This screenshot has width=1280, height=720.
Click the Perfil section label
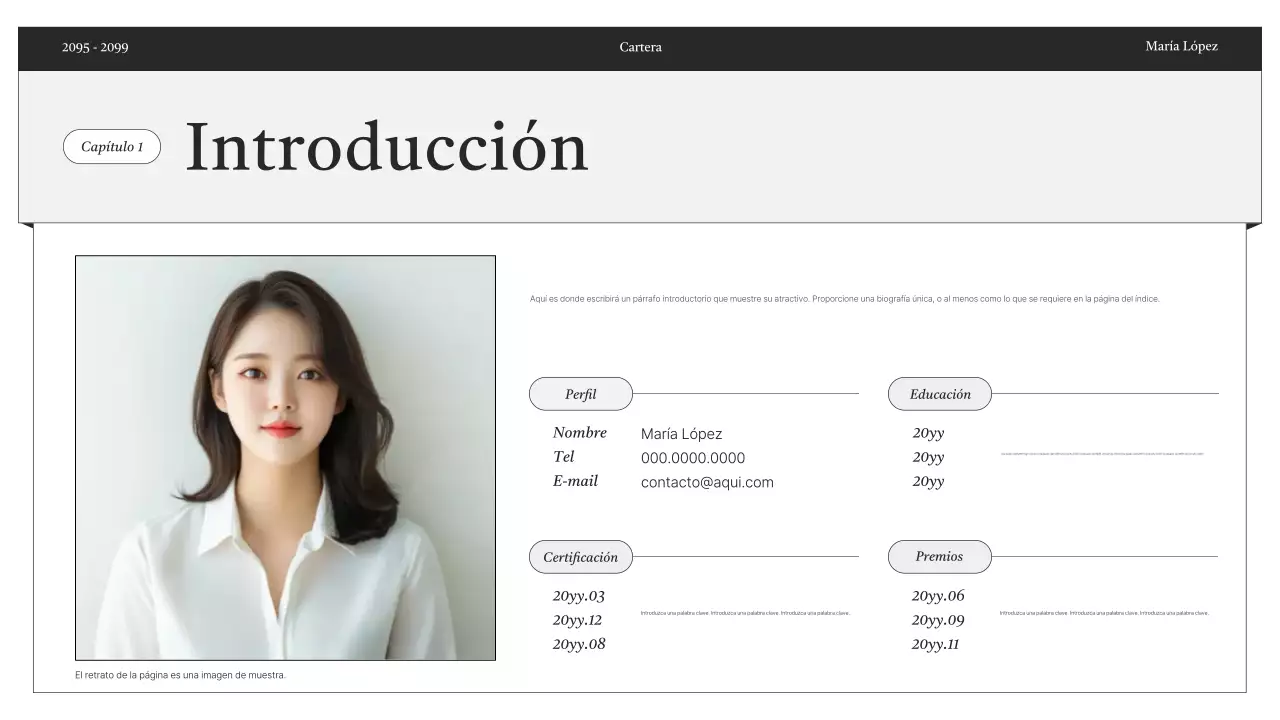point(580,393)
